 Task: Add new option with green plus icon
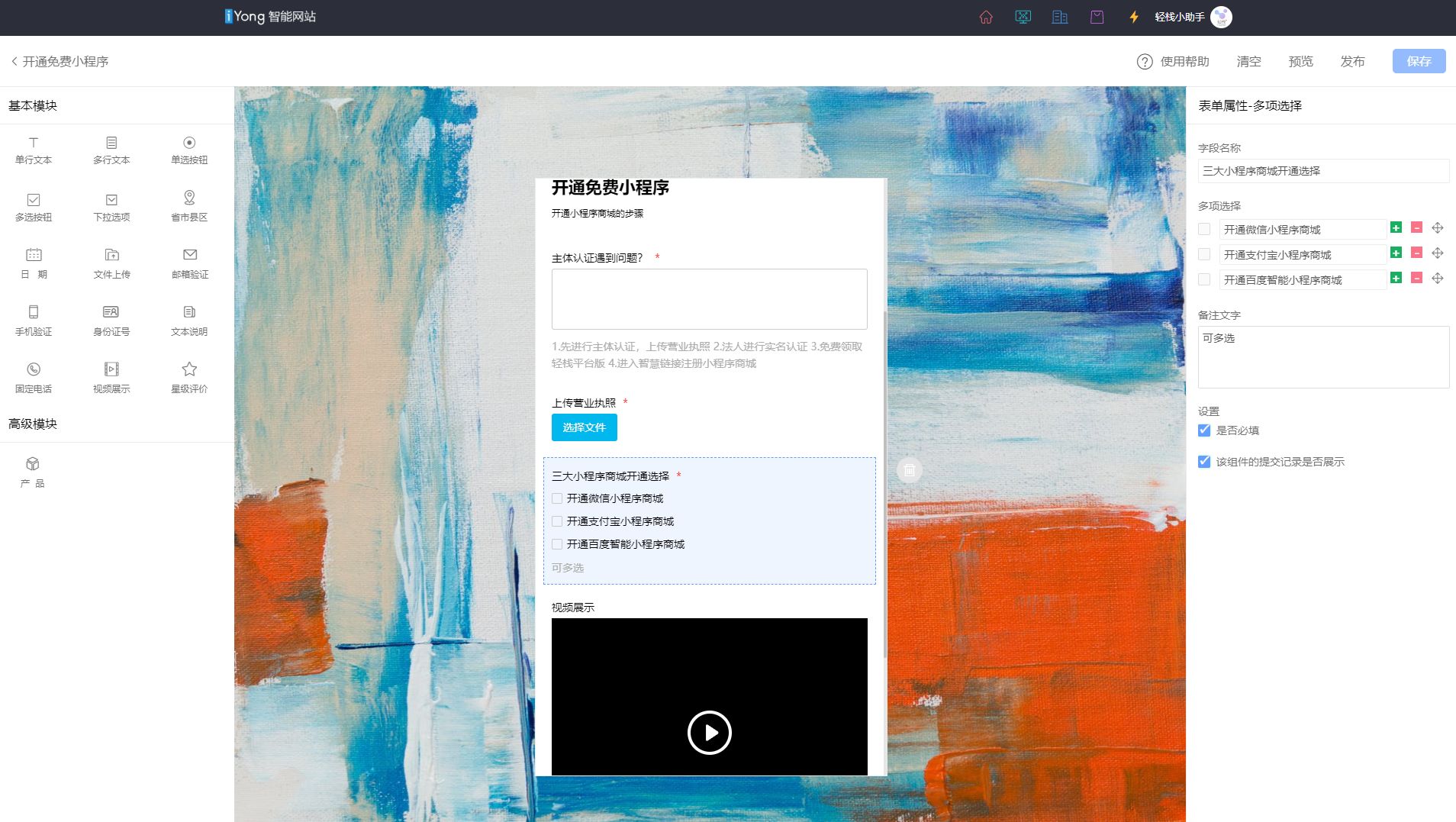1396,228
